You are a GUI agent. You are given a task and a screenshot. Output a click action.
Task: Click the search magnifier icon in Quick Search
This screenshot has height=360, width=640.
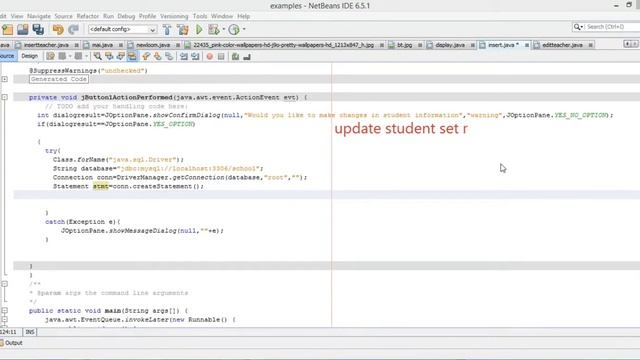pos(577,27)
